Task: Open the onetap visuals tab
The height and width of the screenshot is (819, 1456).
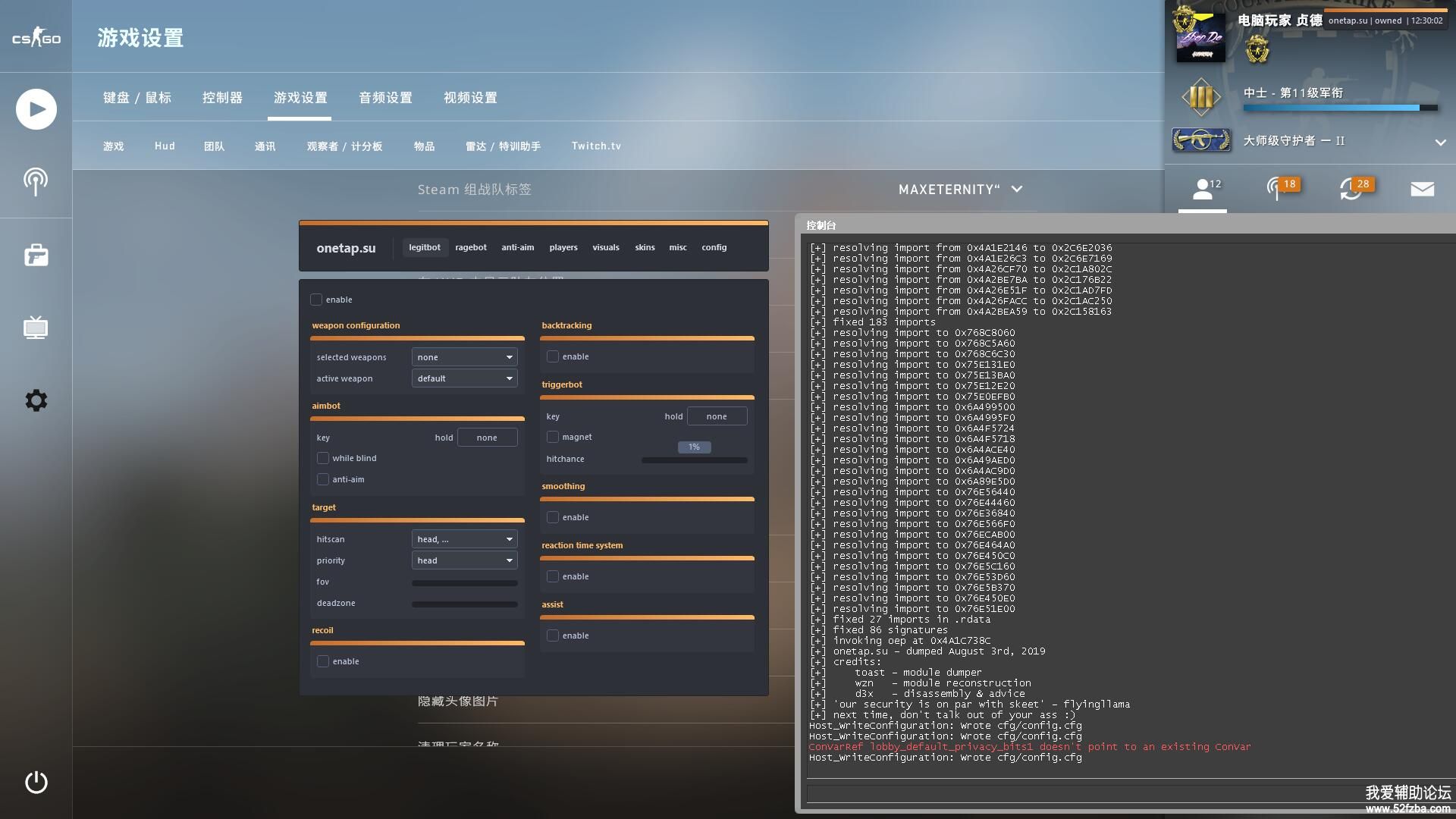Action: pyautogui.click(x=606, y=247)
